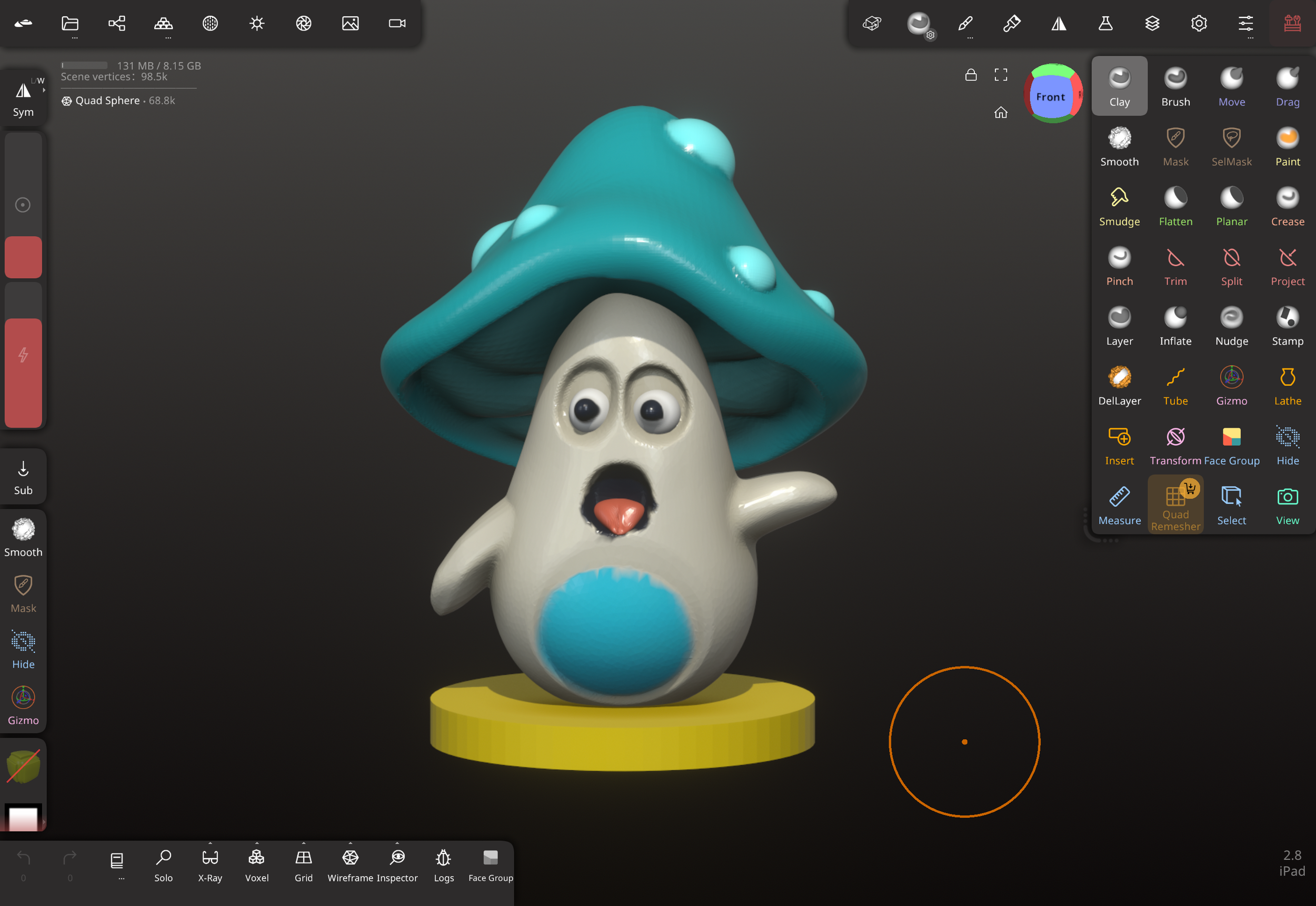Viewport: 1316px width, 906px height.
Task: Select the Crease tool
Action: [1287, 206]
